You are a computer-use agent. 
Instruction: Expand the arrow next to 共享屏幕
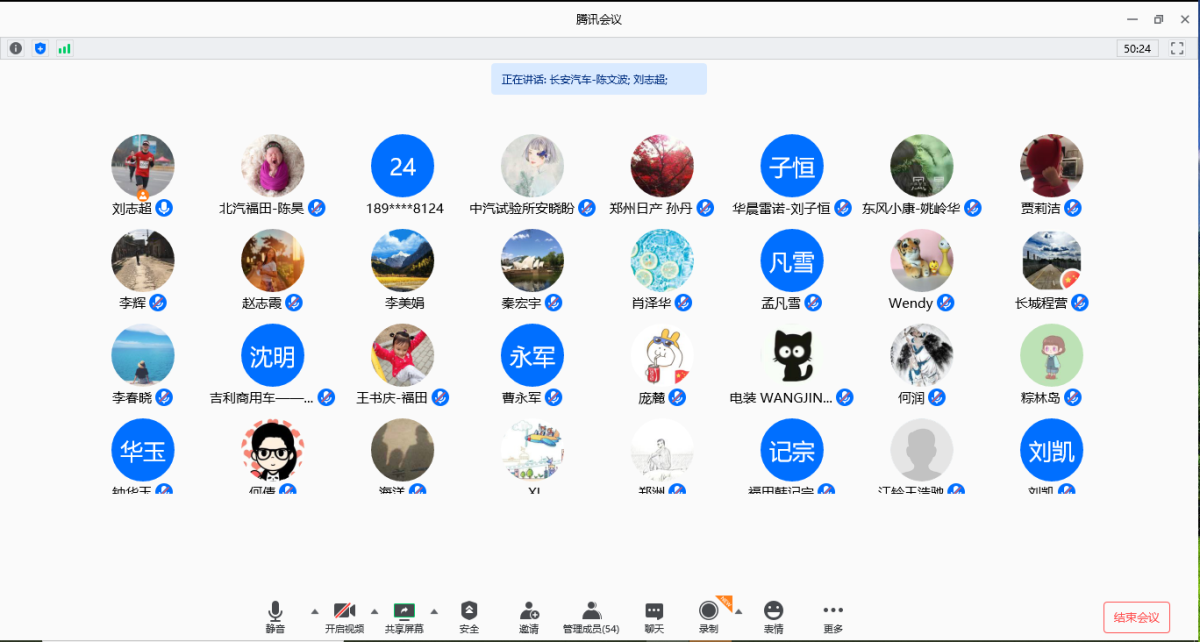click(x=434, y=611)
